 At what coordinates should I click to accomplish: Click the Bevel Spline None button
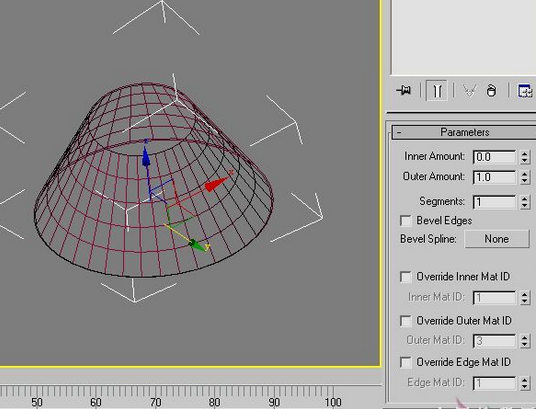coord(497,239)
